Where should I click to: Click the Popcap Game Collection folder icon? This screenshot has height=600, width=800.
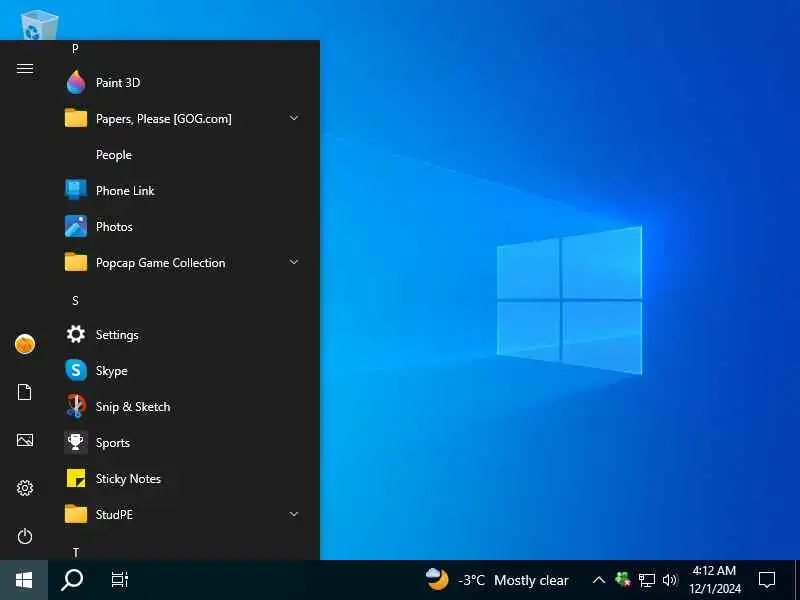(76, 262)
